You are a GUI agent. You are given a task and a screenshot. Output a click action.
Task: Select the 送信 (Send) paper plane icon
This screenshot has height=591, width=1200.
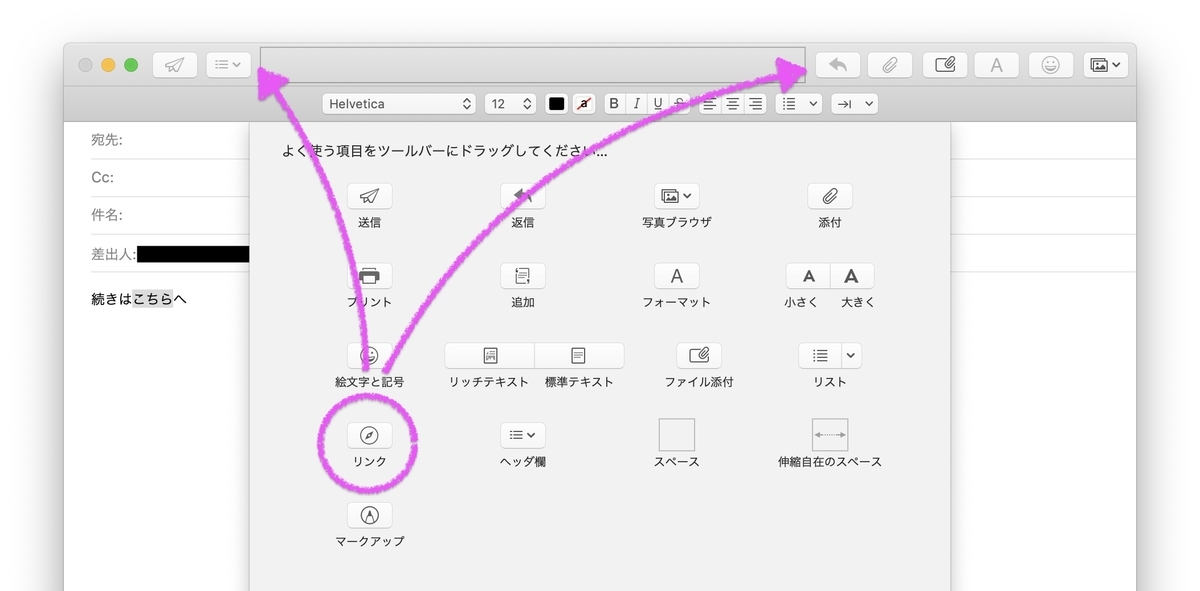[x=369, y=196]
